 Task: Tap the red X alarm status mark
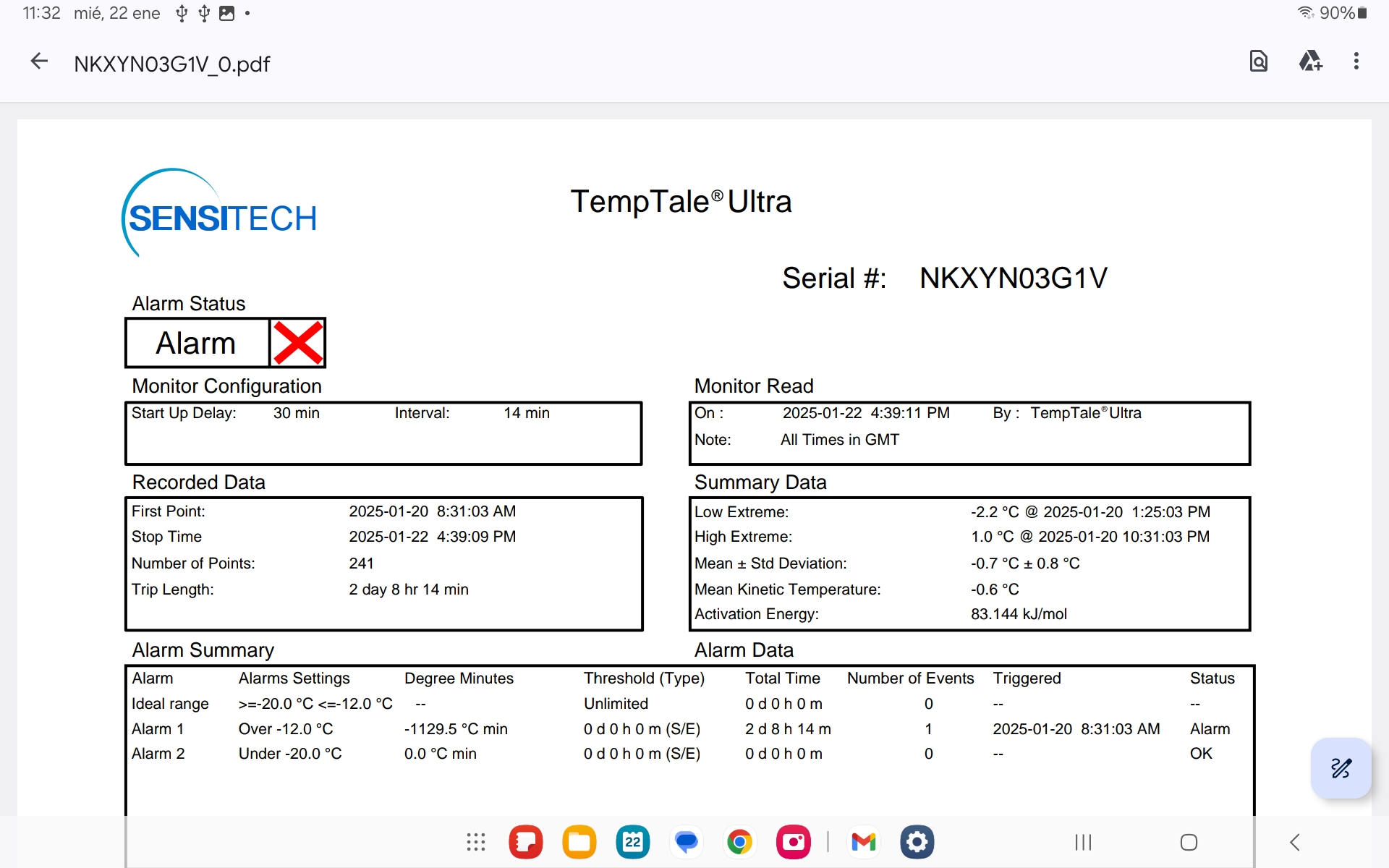pos(297,343)
